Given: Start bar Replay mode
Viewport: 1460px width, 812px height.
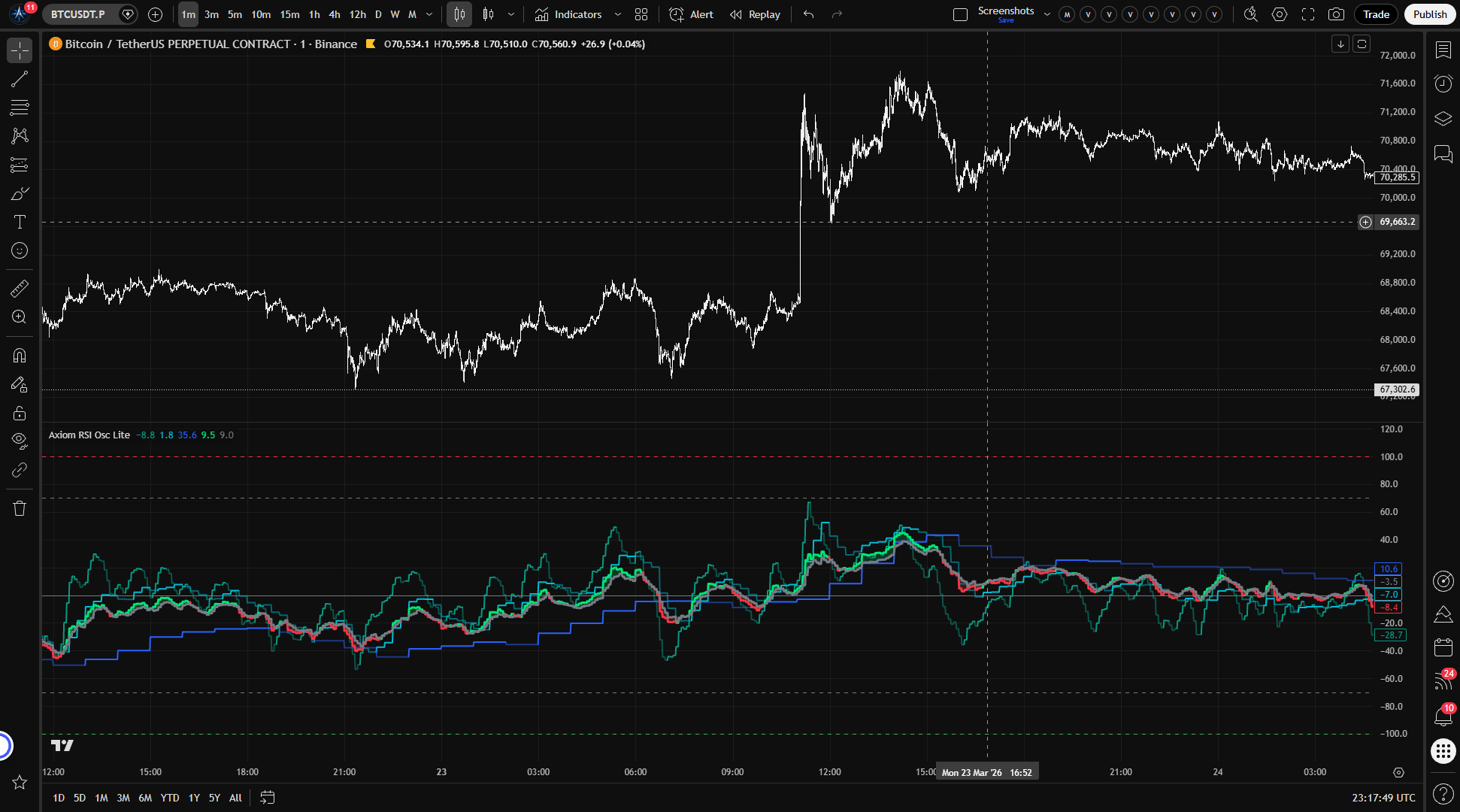Looking at the screenshot, I should click(x=755, y=14).
